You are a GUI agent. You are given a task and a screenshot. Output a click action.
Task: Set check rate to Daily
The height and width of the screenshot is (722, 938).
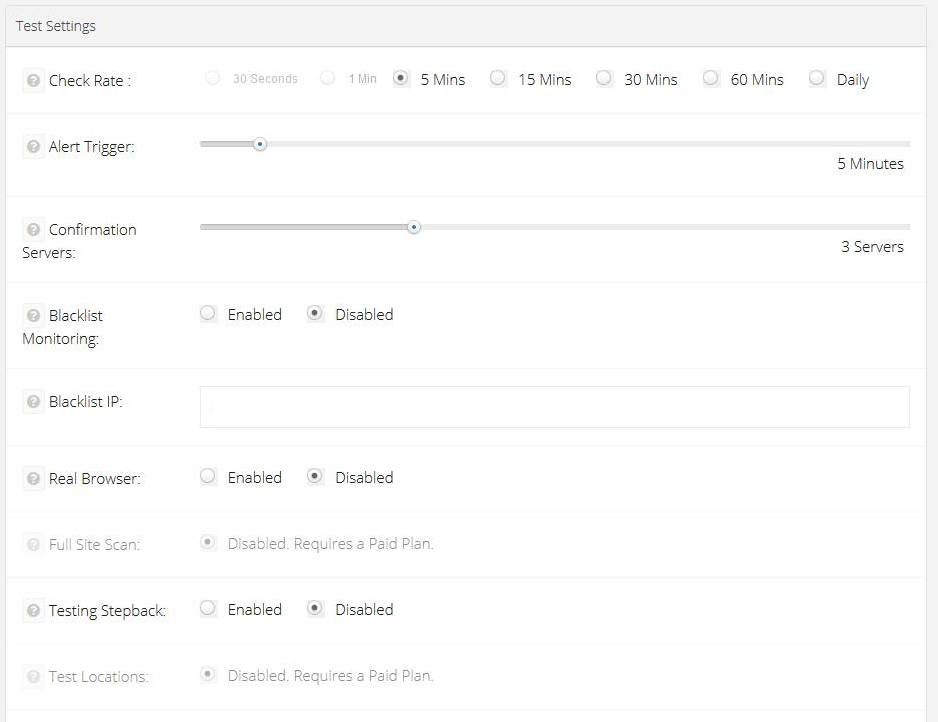817,78
